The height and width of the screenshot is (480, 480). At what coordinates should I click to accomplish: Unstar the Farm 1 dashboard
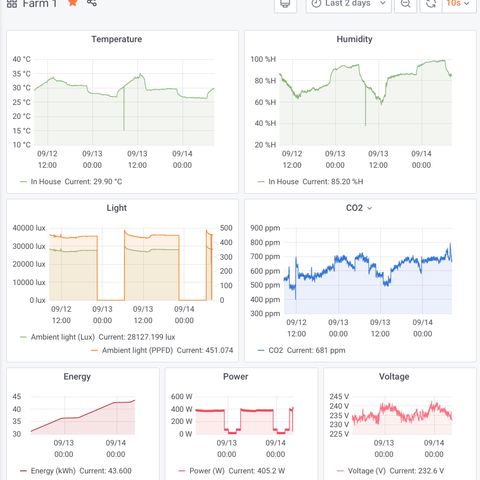coord(72,3)
